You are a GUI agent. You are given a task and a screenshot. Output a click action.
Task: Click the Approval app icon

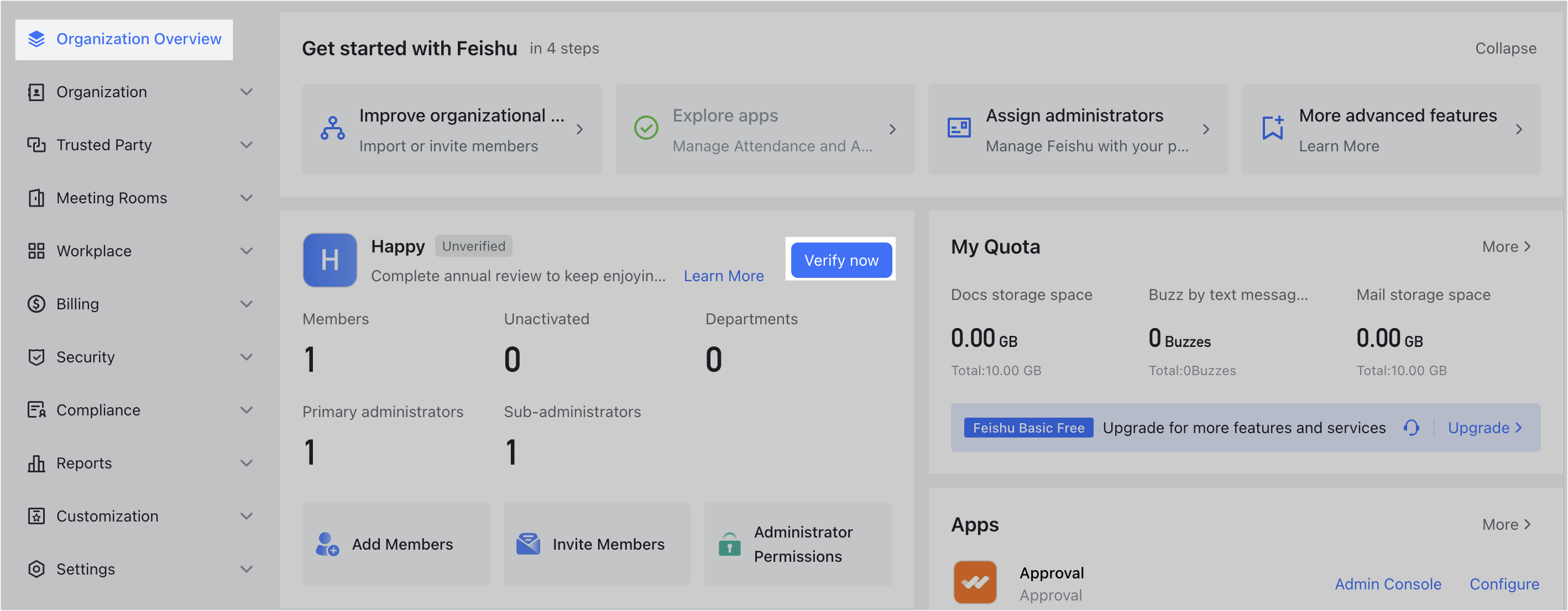(x=975, y=582)
